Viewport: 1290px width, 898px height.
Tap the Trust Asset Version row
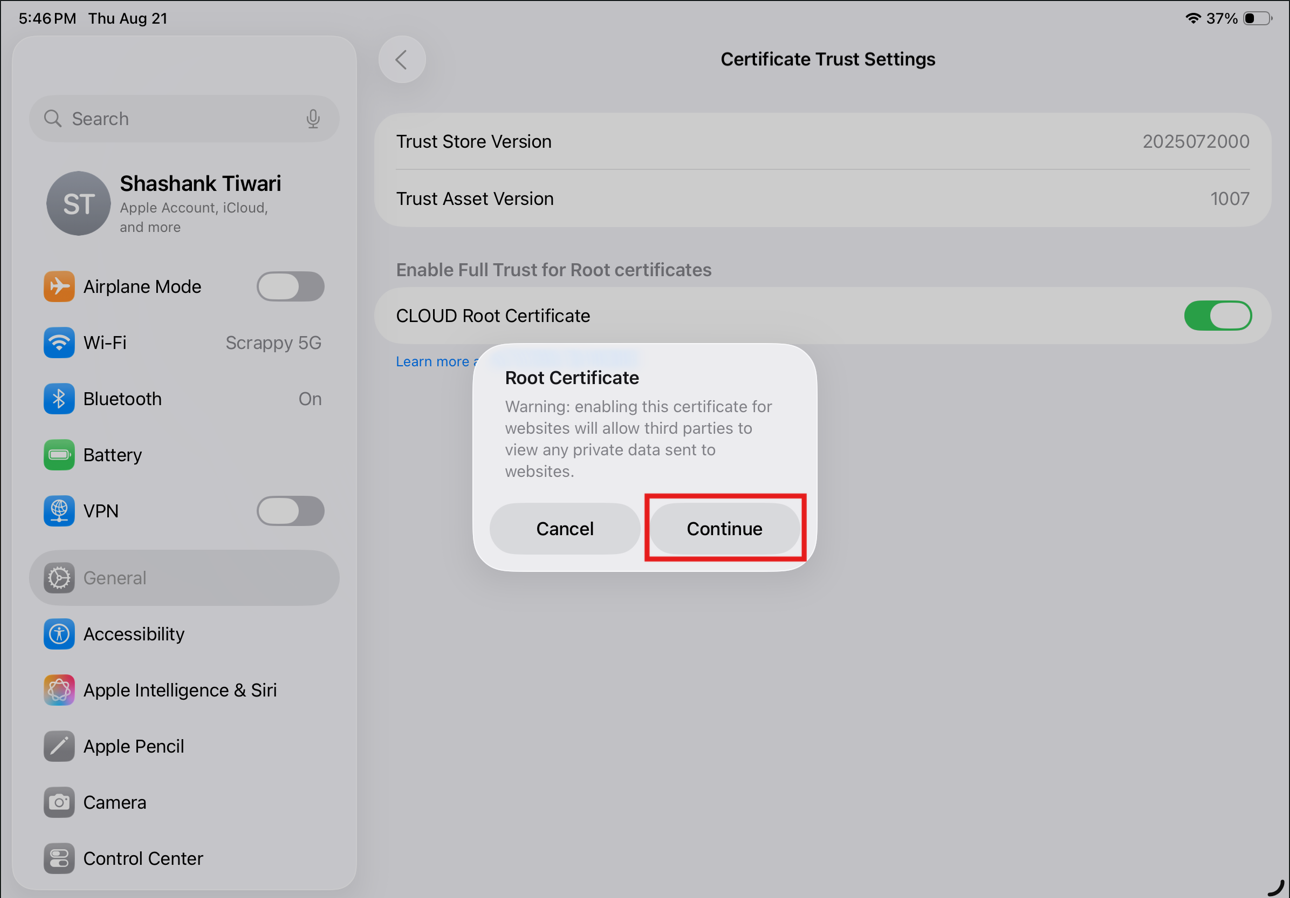pyautogui.click(x=823, y=199)
